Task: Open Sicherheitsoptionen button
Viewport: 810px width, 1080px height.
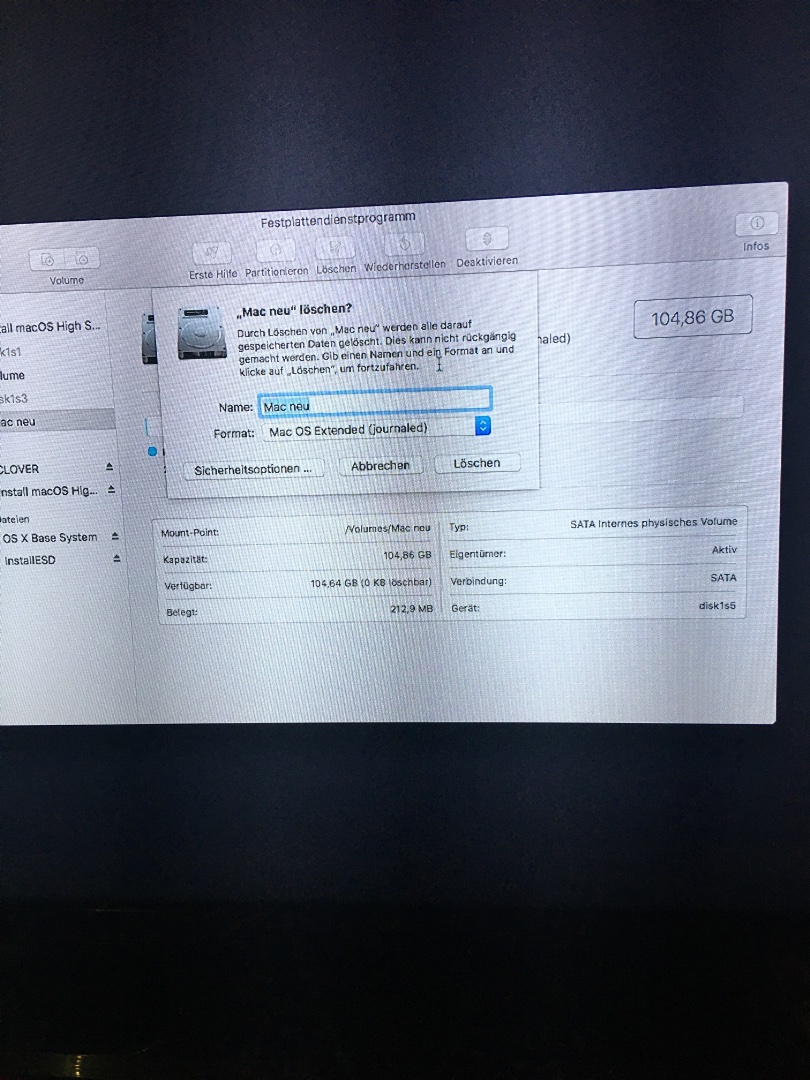Action: [x=253, y=469]
